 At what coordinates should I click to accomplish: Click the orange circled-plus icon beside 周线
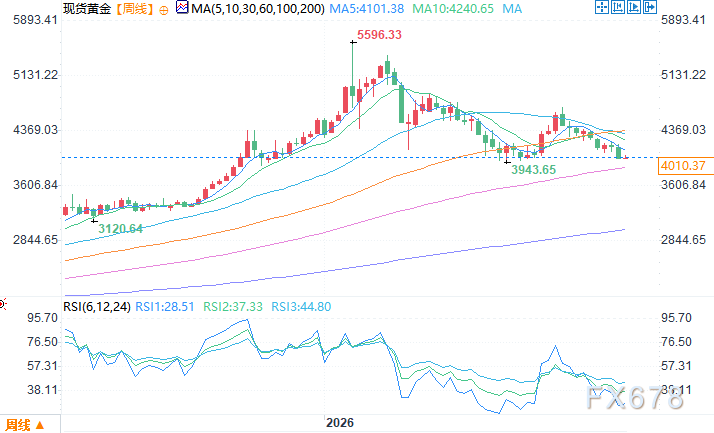[x=163, y=10]
